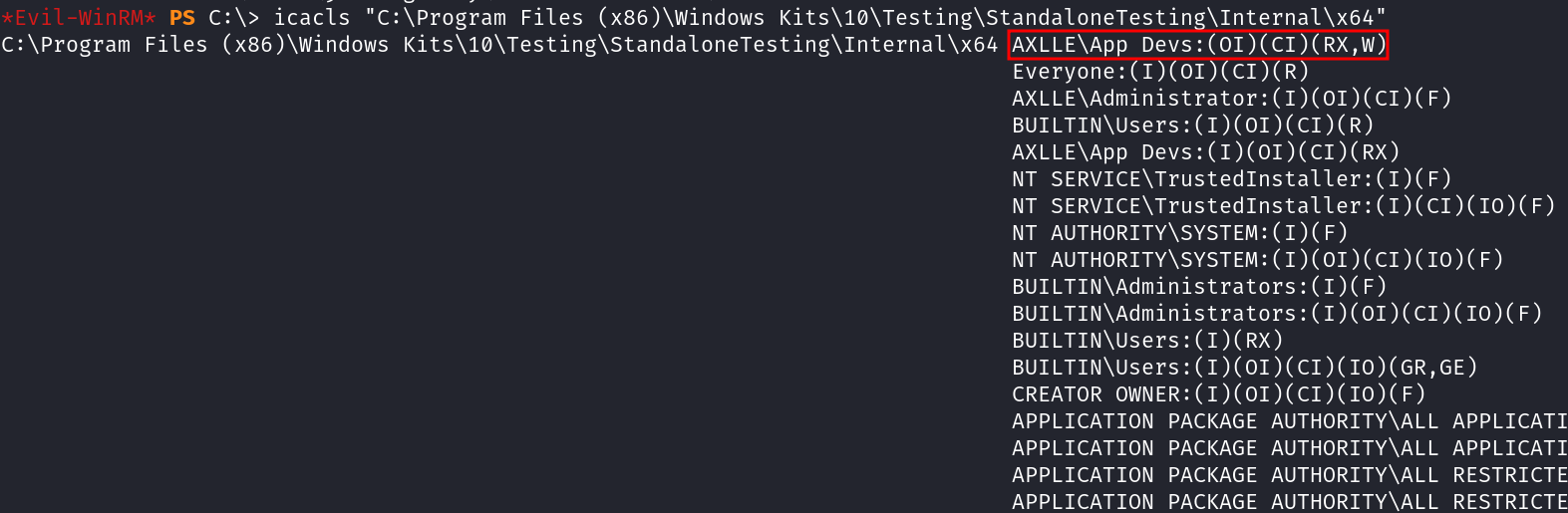Select the AXLLE\Administrator permission line
The image size is (1568, 513).
(1231, 99)
